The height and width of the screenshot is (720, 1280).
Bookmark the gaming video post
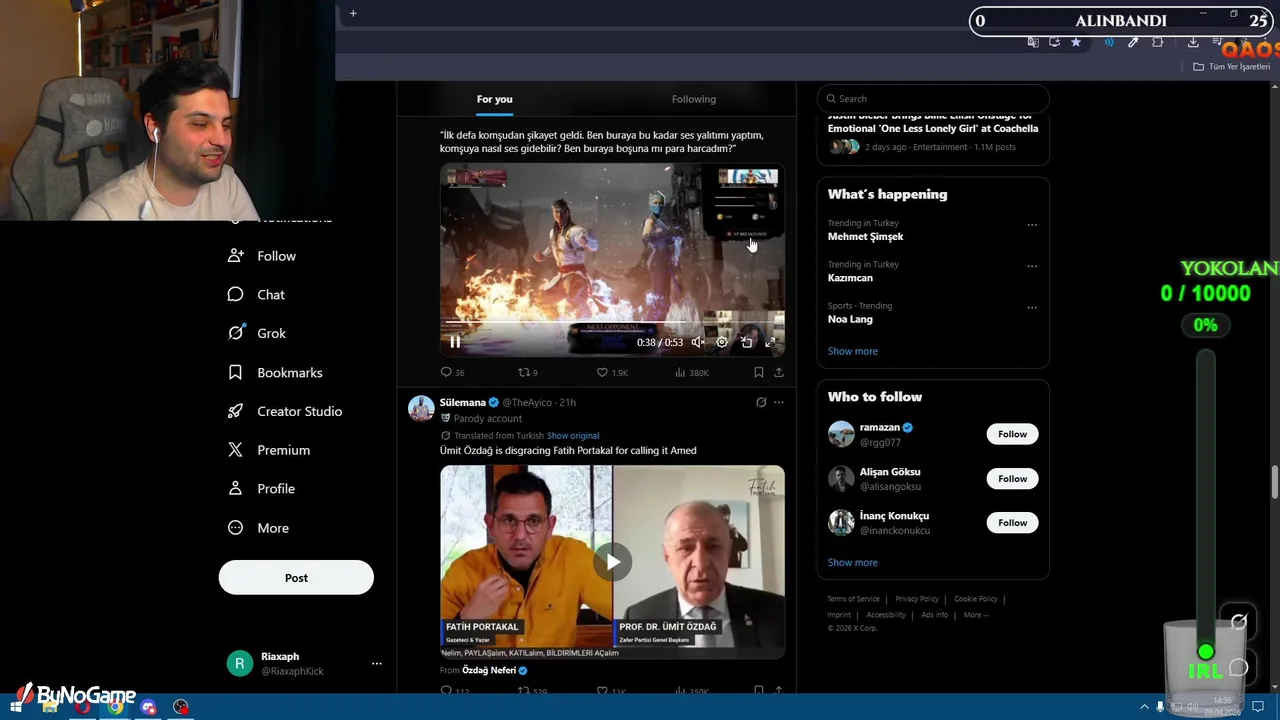click(759, 372)
